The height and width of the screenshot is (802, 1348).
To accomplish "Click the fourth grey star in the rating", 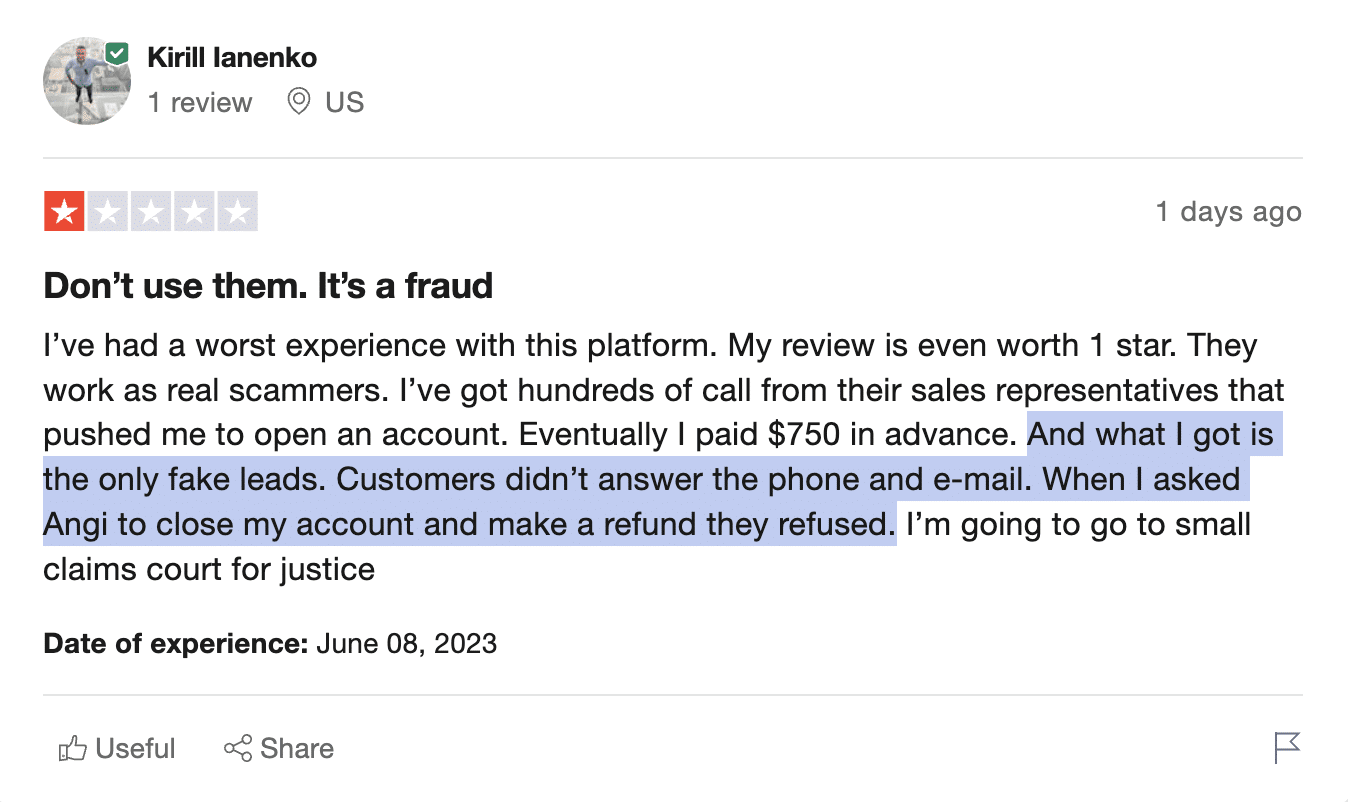I will (x=194, y=212).
